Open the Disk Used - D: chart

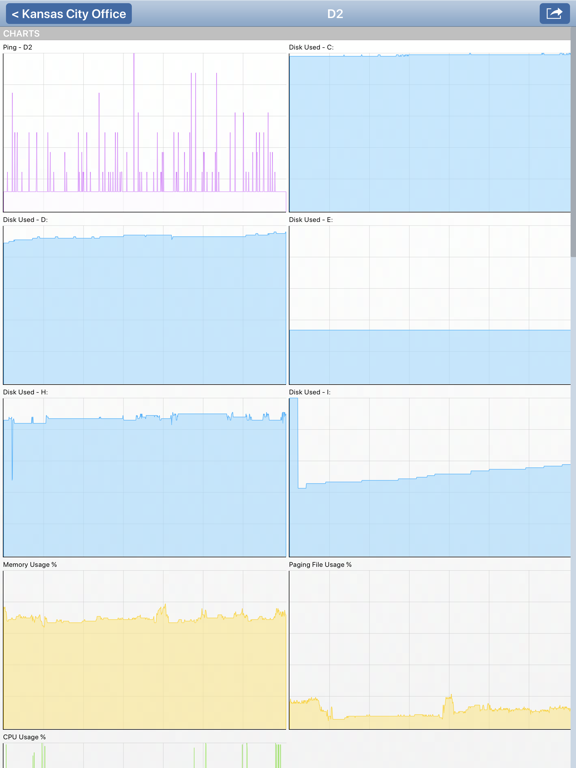pyautogui.click(x=144, y=305)
